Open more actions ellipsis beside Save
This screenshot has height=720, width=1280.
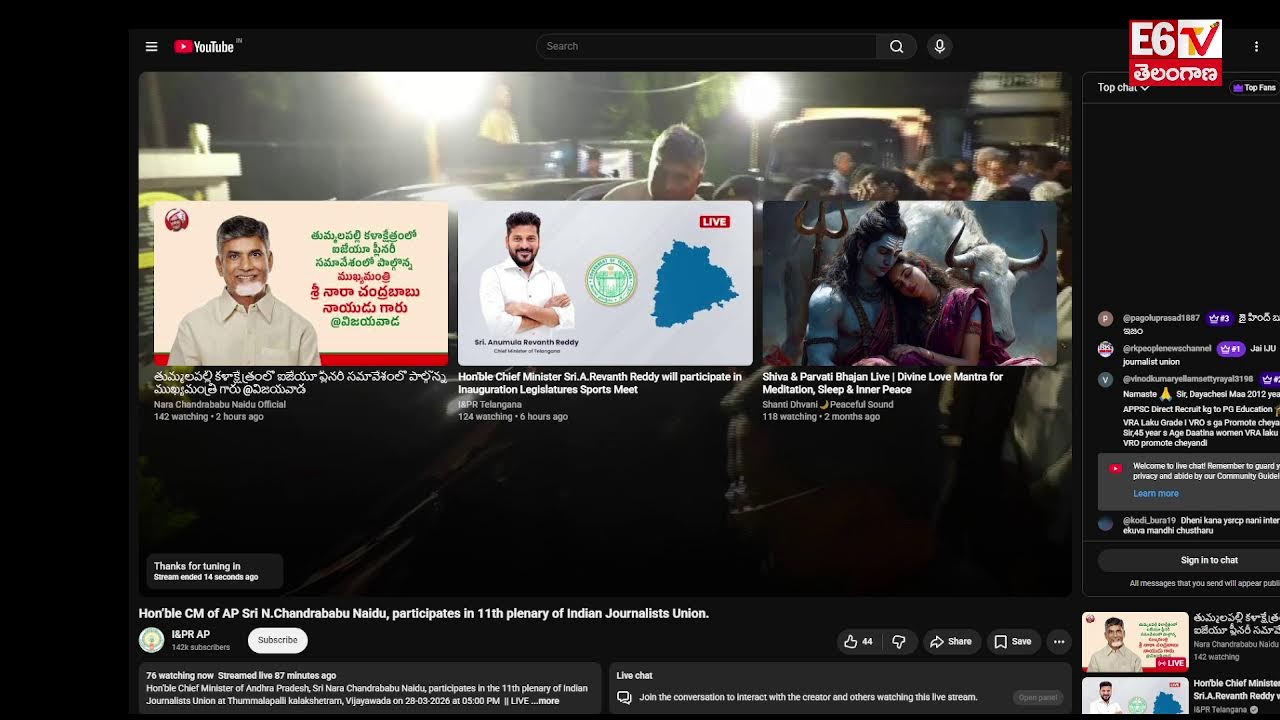coord(1058,641)
